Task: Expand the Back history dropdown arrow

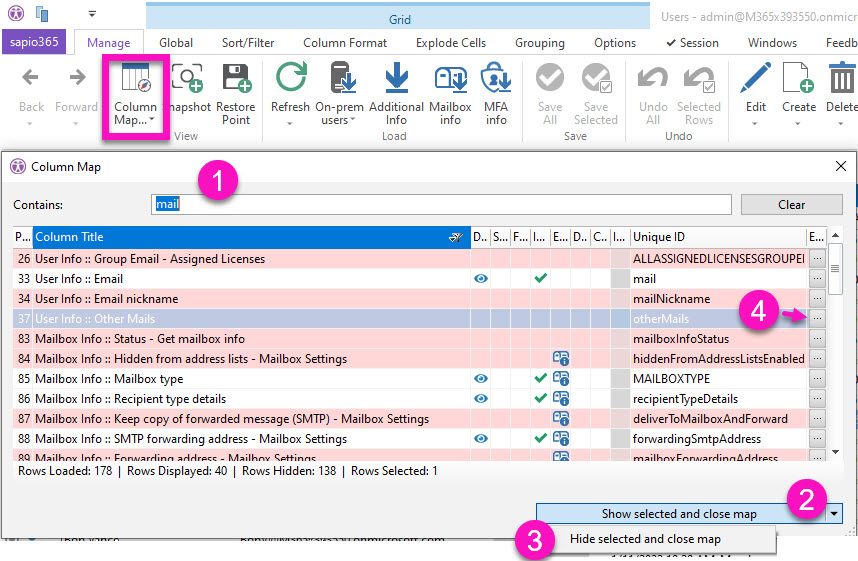Action: [x=30, y=124]
